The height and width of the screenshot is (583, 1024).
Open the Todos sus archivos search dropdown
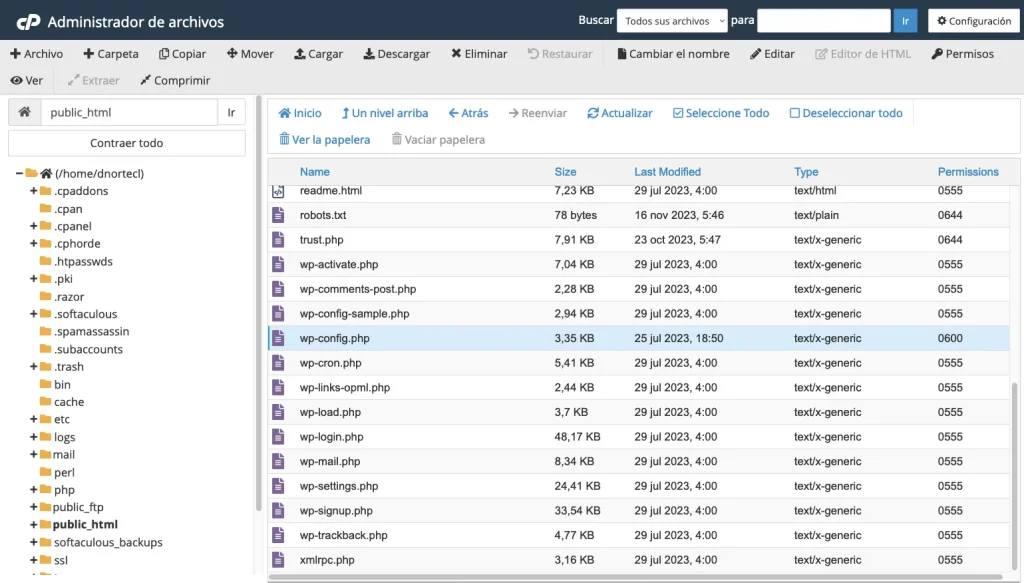(672, 21)
